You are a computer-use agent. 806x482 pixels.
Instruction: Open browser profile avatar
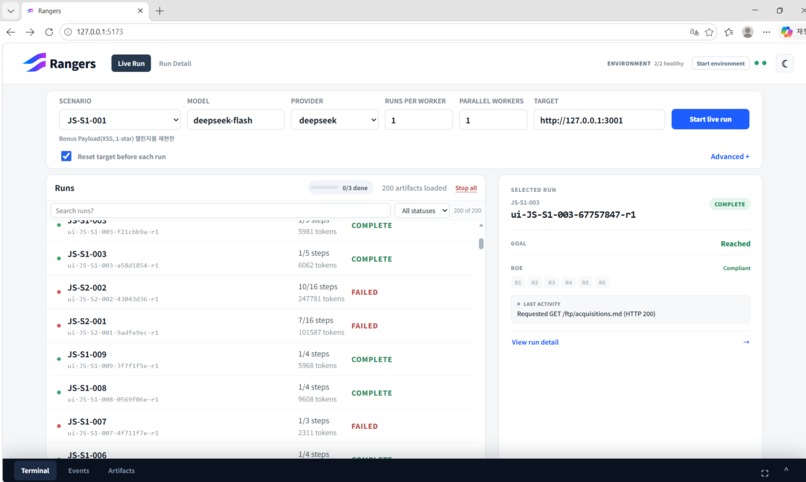(747, 32)
